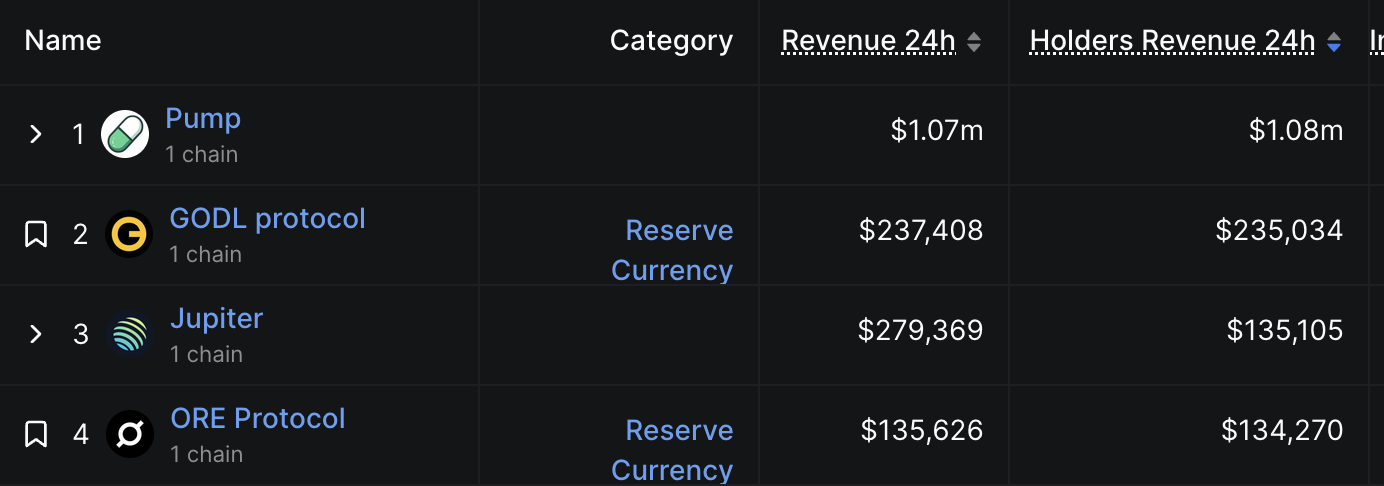Open ORE's Reserve Currency category link
This screenshot has width=1384, height=486.
coord(673,450)
